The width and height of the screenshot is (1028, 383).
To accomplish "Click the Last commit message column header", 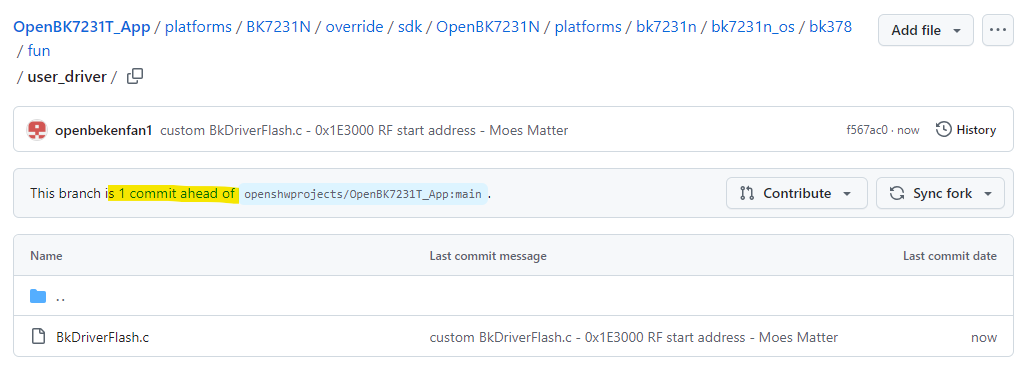I will [488, 256].
